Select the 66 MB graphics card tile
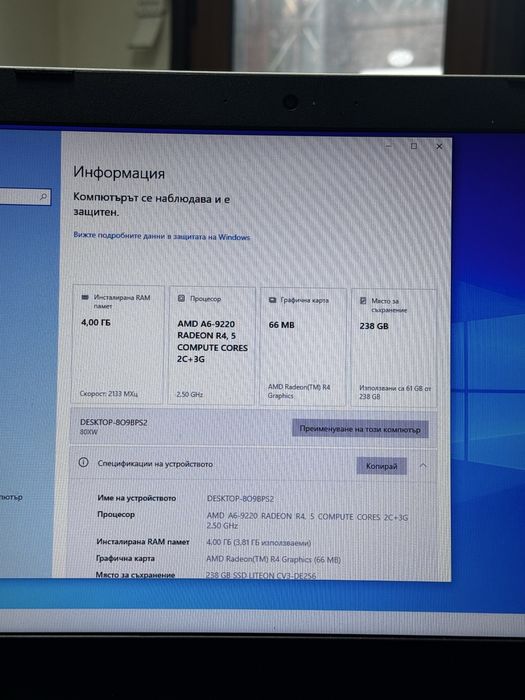The image size is (525, 700). pos(303,347)
